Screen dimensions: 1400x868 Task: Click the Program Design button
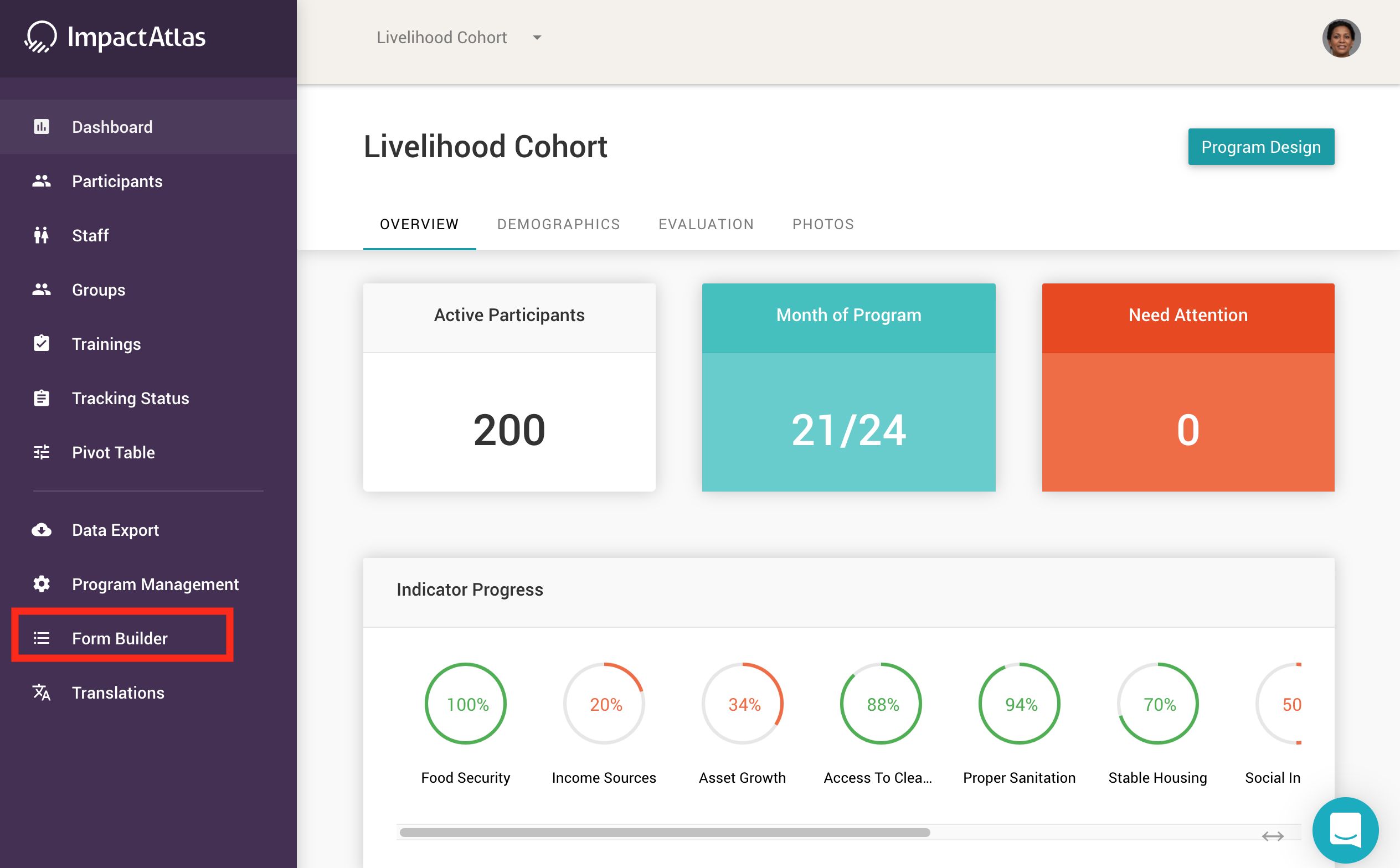point(1260,147)
